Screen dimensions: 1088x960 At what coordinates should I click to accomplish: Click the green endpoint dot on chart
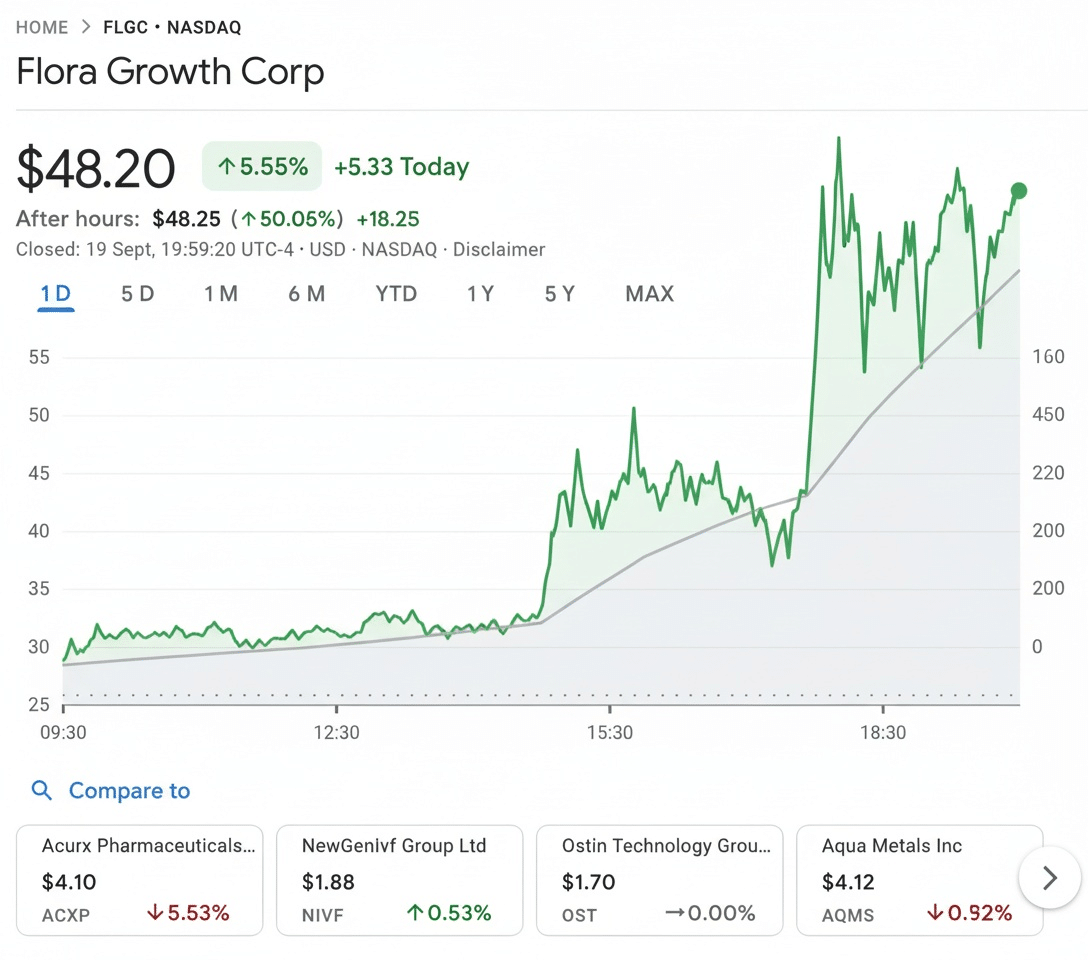[x=1019, y=191]
